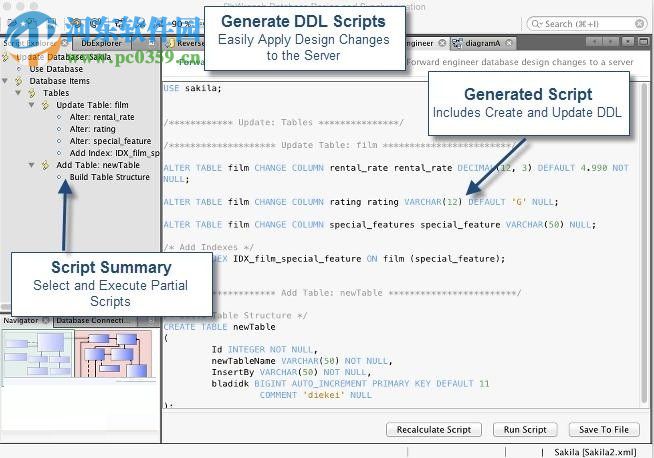
Task: Open the search options magnifier dropdown
Action: click(x=536, y=24)
